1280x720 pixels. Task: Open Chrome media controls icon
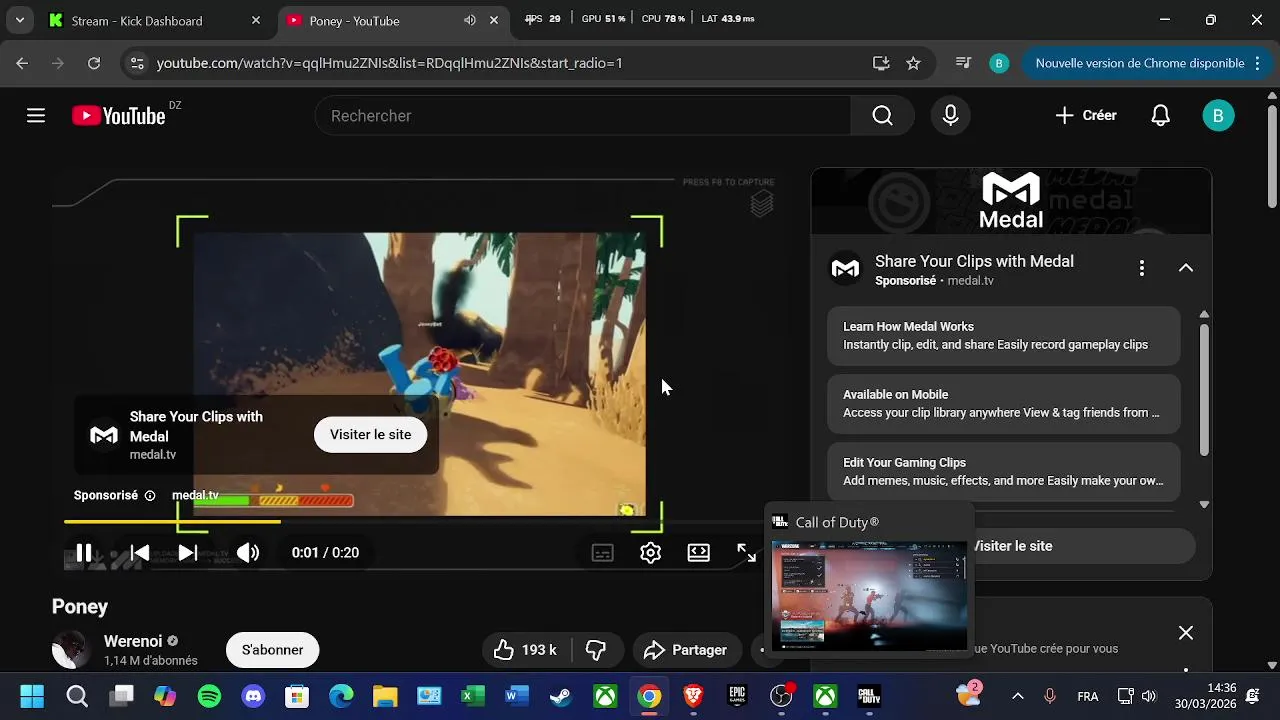click(x=963, y=63)
